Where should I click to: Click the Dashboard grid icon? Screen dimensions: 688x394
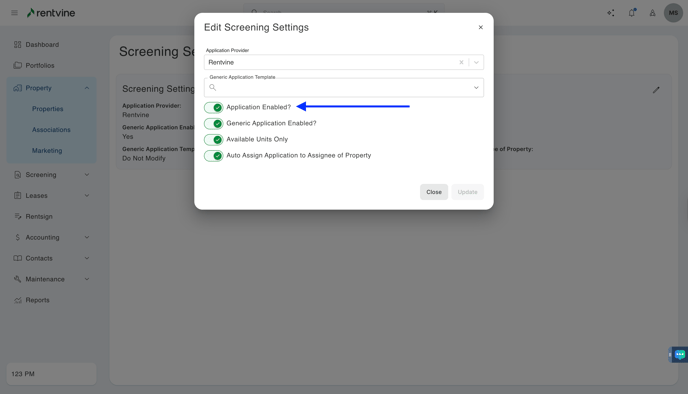tap(18, 44)
